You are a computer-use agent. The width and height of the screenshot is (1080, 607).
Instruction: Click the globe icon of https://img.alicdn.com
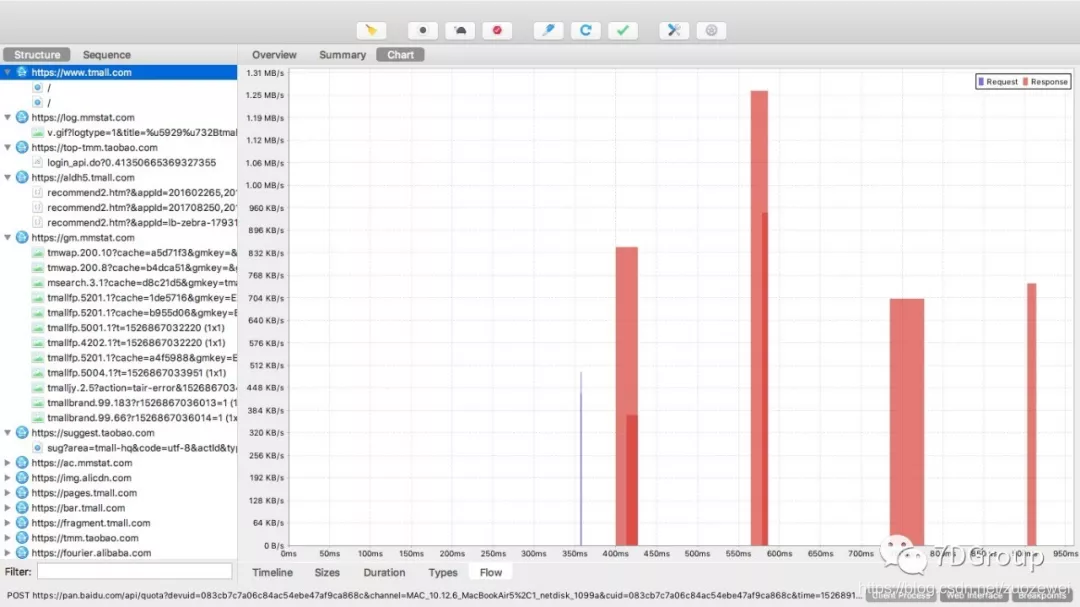tap(22, 477)
